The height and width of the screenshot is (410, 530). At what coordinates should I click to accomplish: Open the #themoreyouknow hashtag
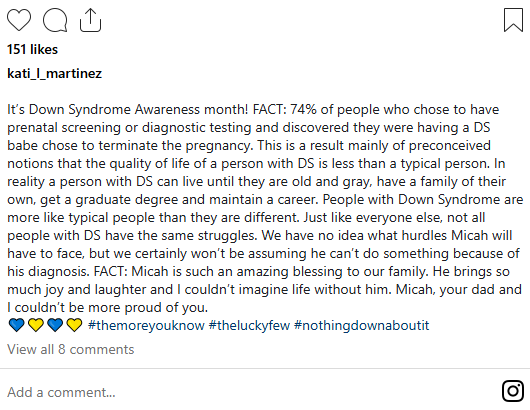[x=146, y=325]
